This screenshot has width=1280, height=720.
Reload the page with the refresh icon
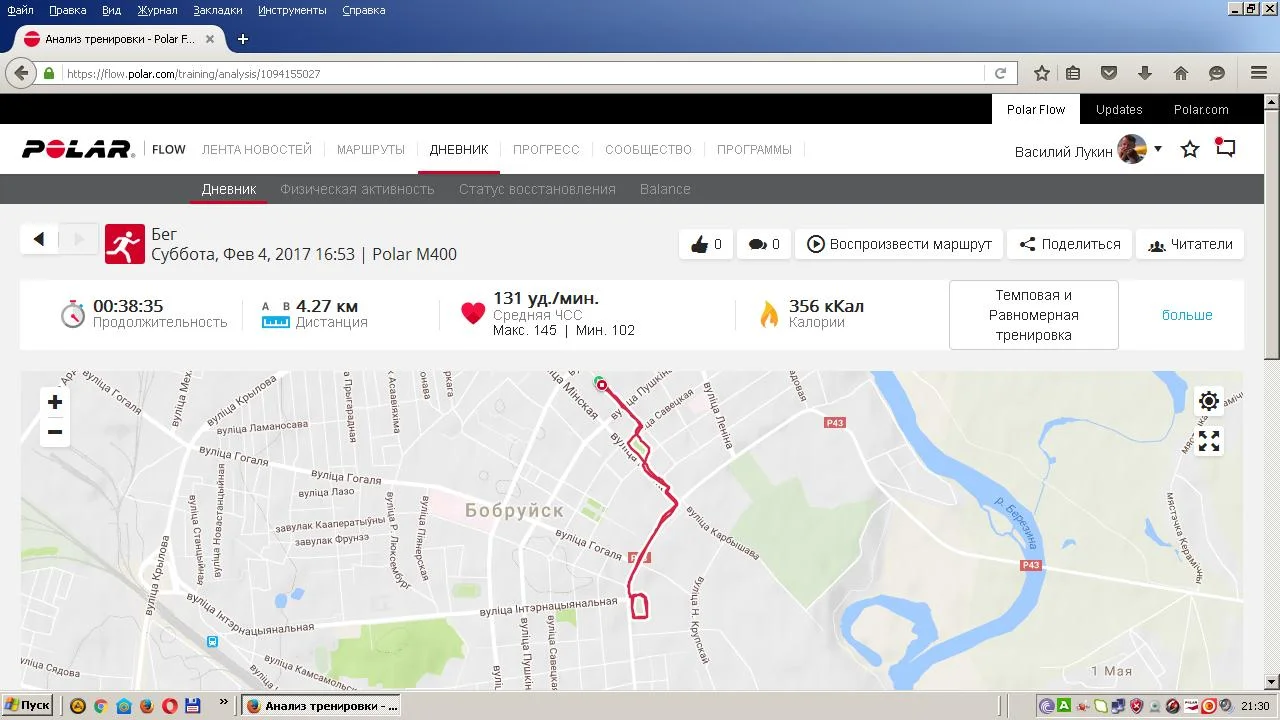coord(999,73)
